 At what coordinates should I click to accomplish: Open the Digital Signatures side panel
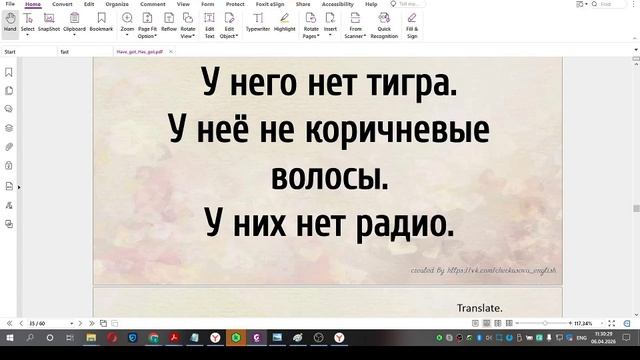9,205
